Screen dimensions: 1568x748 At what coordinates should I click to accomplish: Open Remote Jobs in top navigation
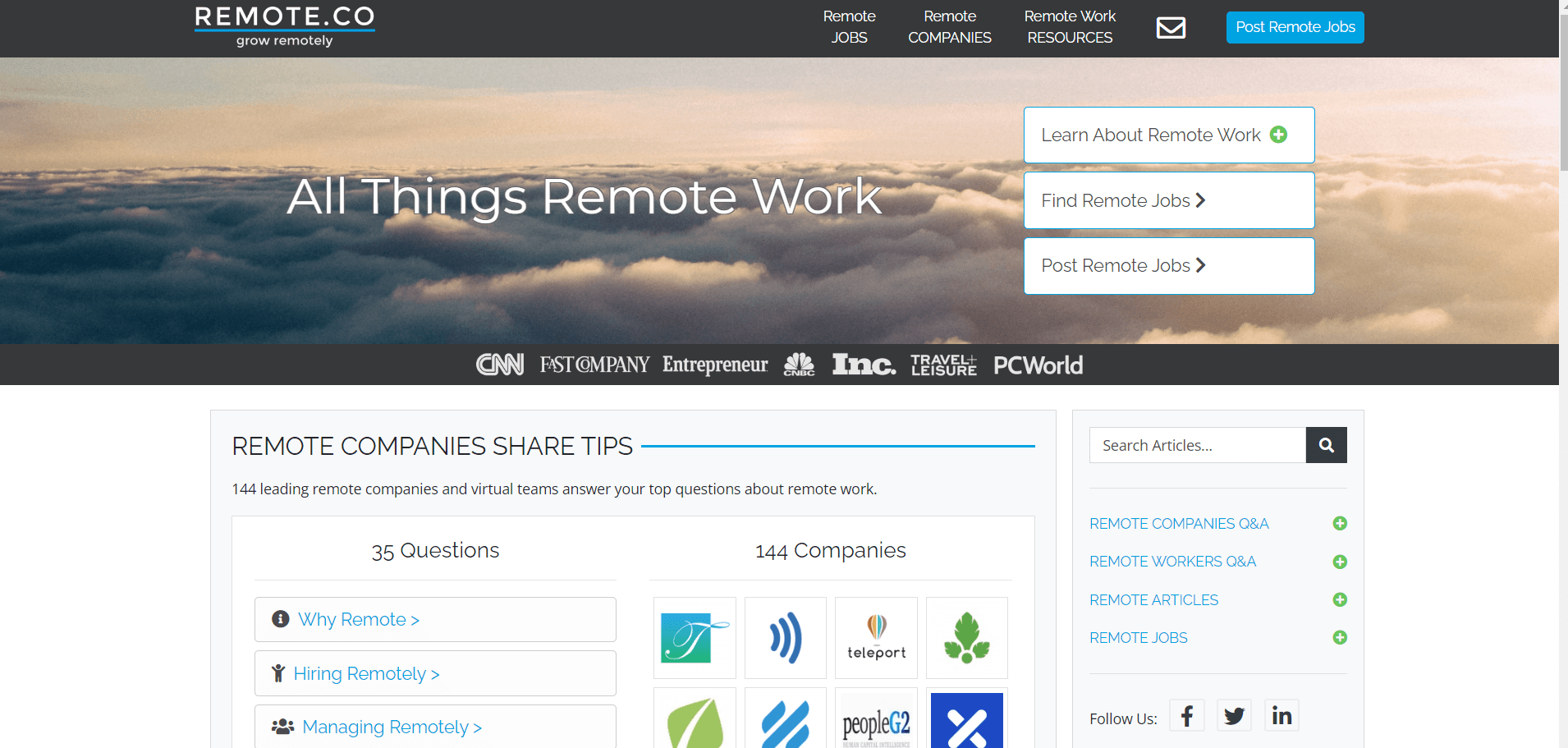coord(849,27)
